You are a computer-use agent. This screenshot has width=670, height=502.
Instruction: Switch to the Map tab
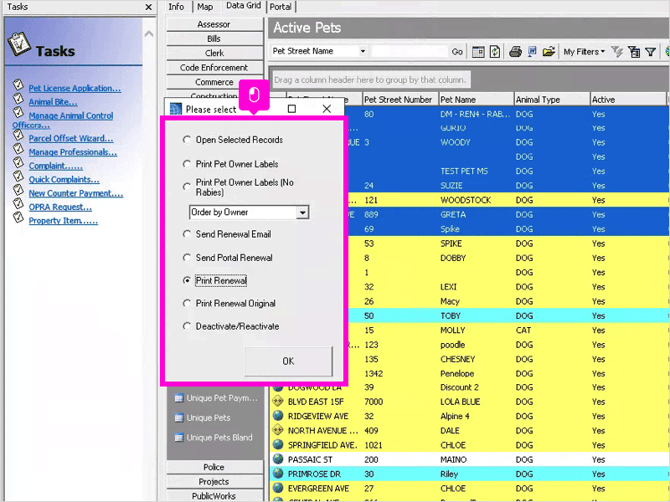(x=205, y=6)
